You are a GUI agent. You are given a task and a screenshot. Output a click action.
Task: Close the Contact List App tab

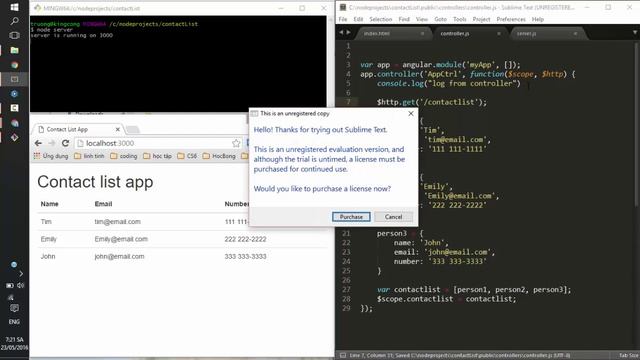pyautogui.click(x=118, y=129)
